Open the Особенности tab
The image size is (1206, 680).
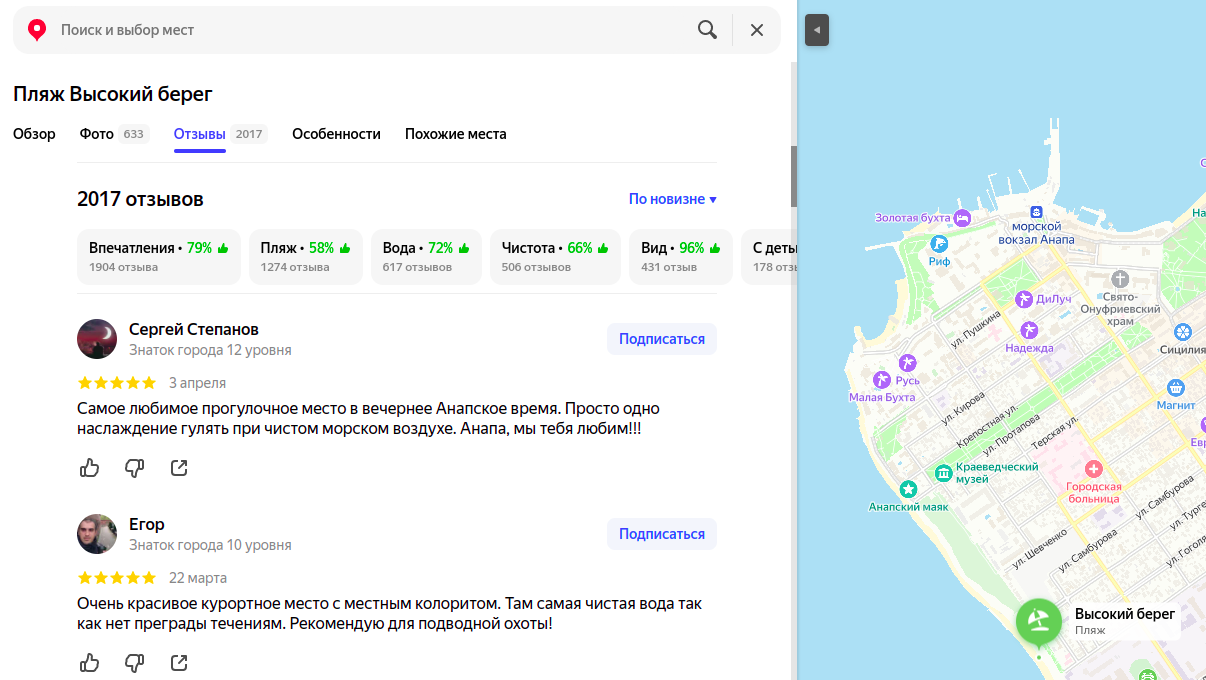click(x=336, y=134)
